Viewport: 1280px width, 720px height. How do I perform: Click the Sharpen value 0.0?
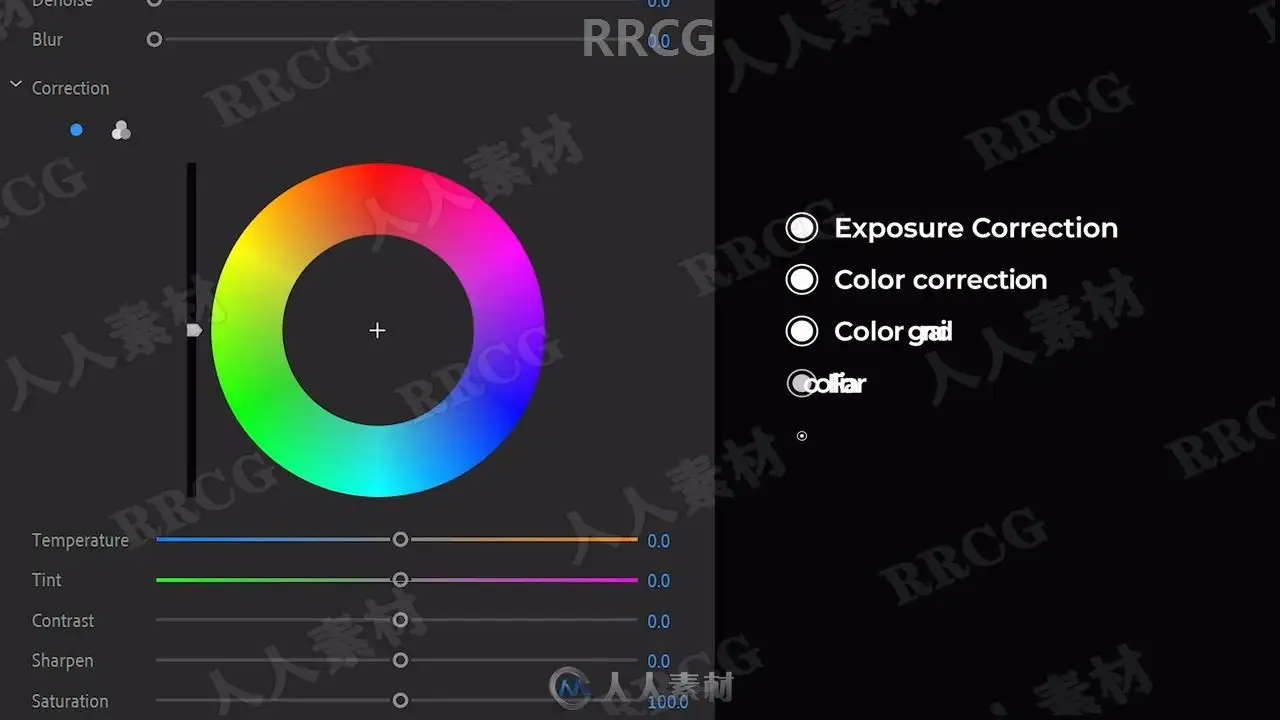(x=658, y=662)
